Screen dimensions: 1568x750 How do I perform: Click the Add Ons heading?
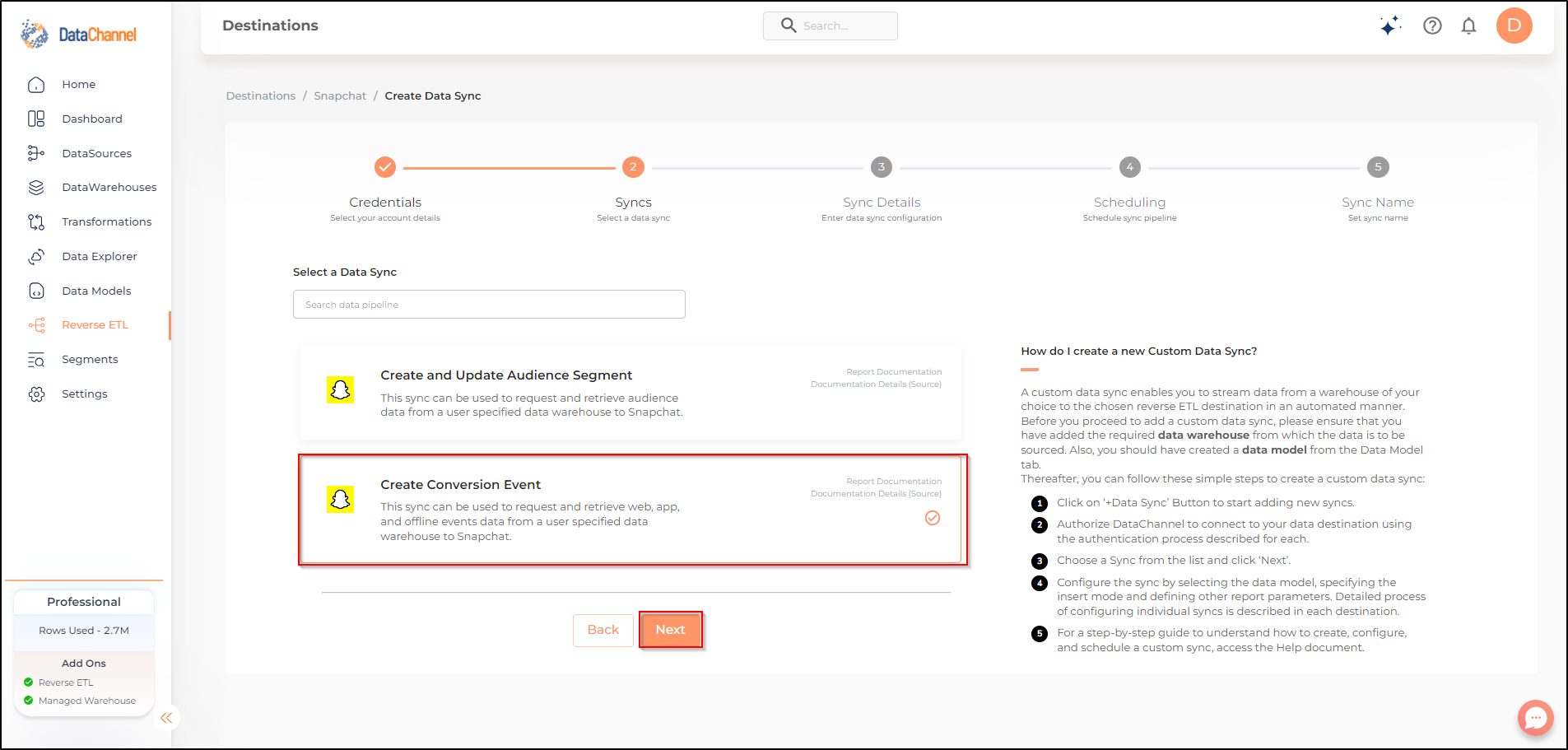click(84, 664)
